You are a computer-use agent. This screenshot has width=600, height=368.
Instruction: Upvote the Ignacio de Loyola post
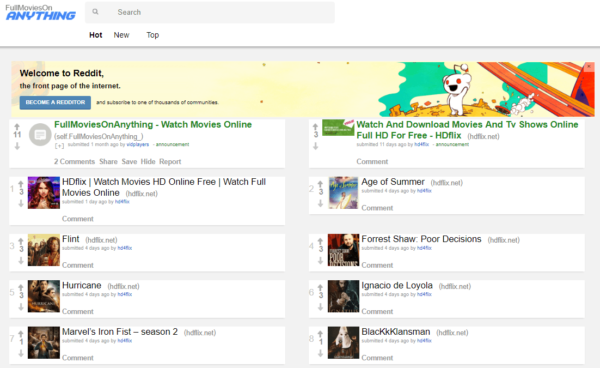pyautogui.click(x=321, y=287)
